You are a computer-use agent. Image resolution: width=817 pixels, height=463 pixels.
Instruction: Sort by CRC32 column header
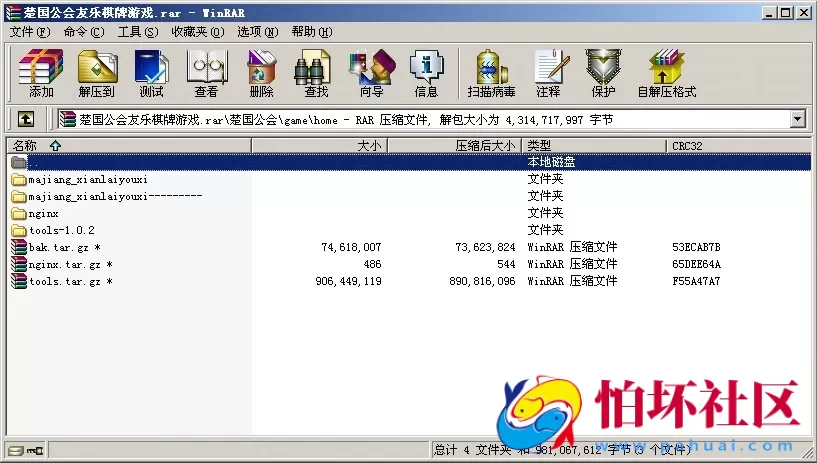(x=739, y=146)
